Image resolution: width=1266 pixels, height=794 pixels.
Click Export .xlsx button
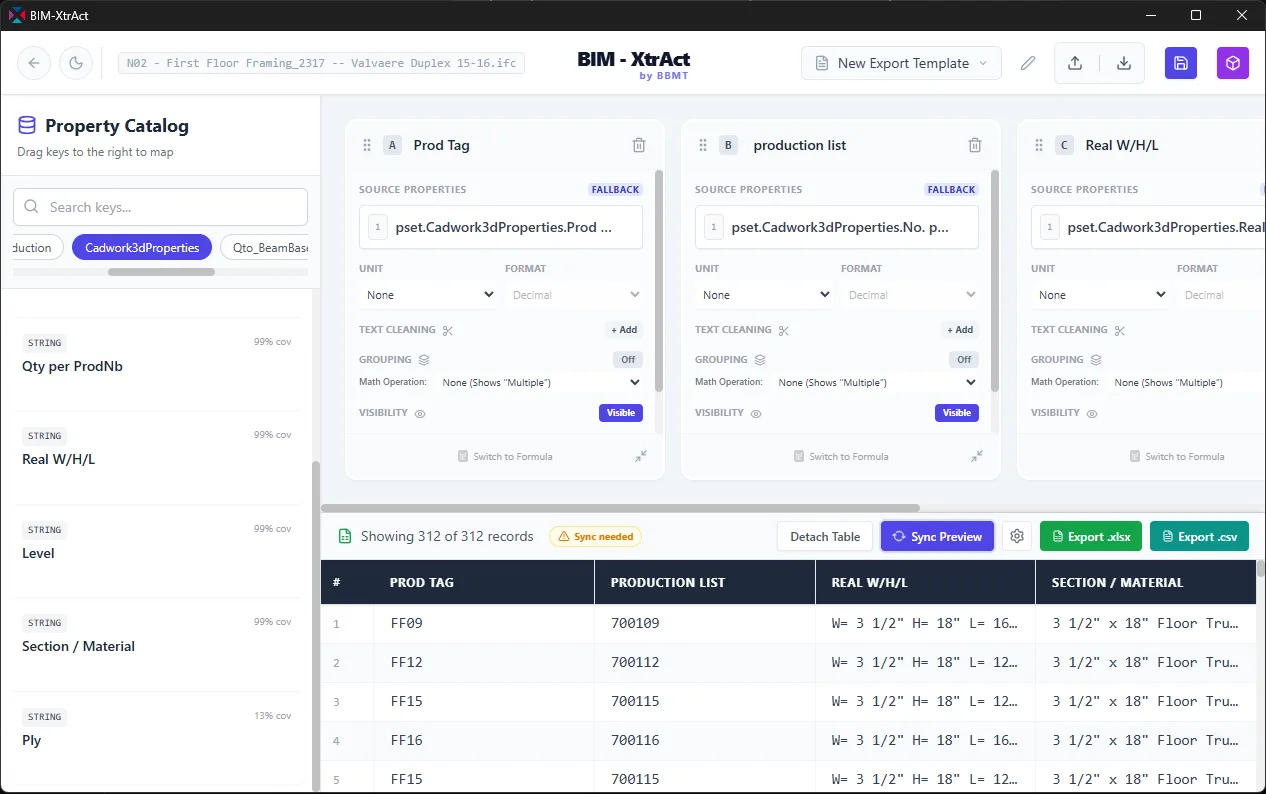(x=1090, y=536)
